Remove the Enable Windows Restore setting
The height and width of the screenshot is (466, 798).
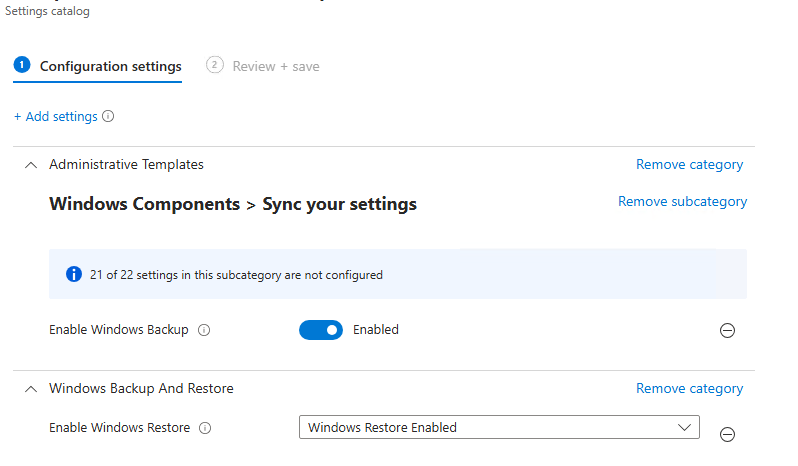click(x=727, y=434)
